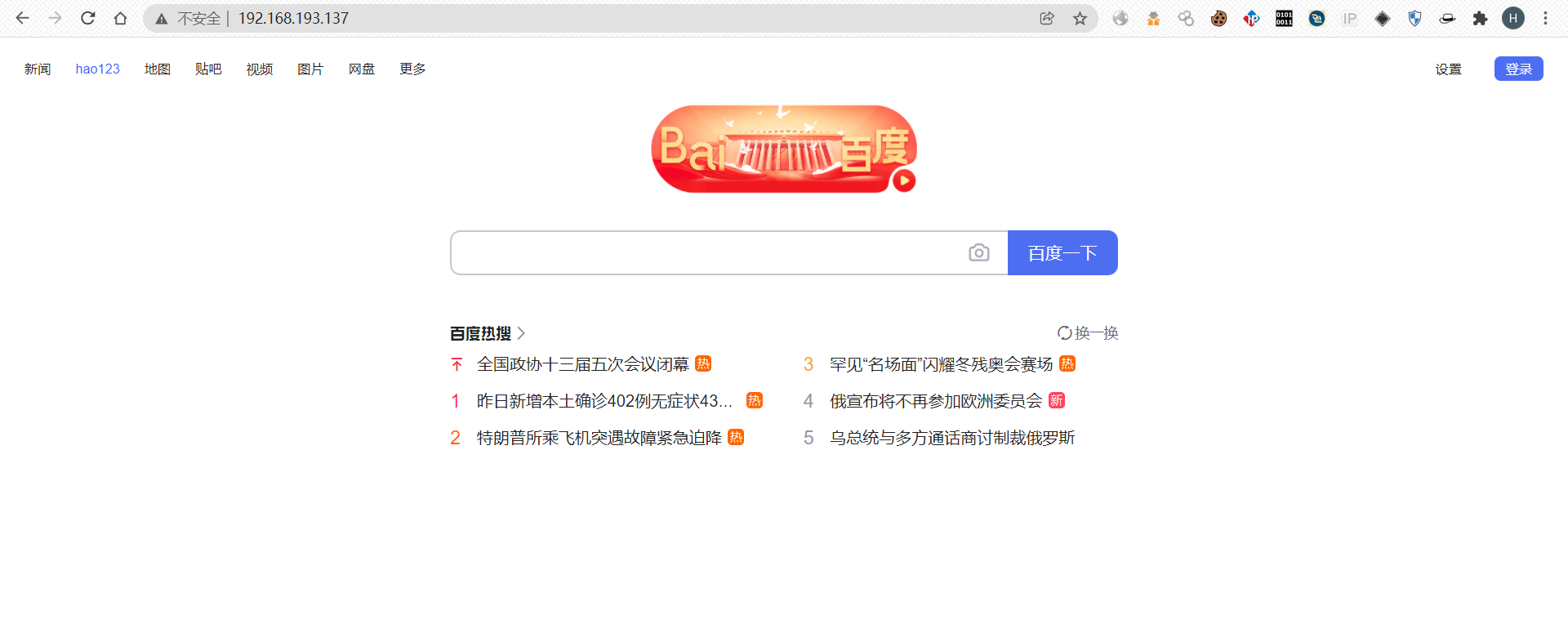Open Chrome's three-dot menu
This screenshot has width=1568, height=624.
1545,18
